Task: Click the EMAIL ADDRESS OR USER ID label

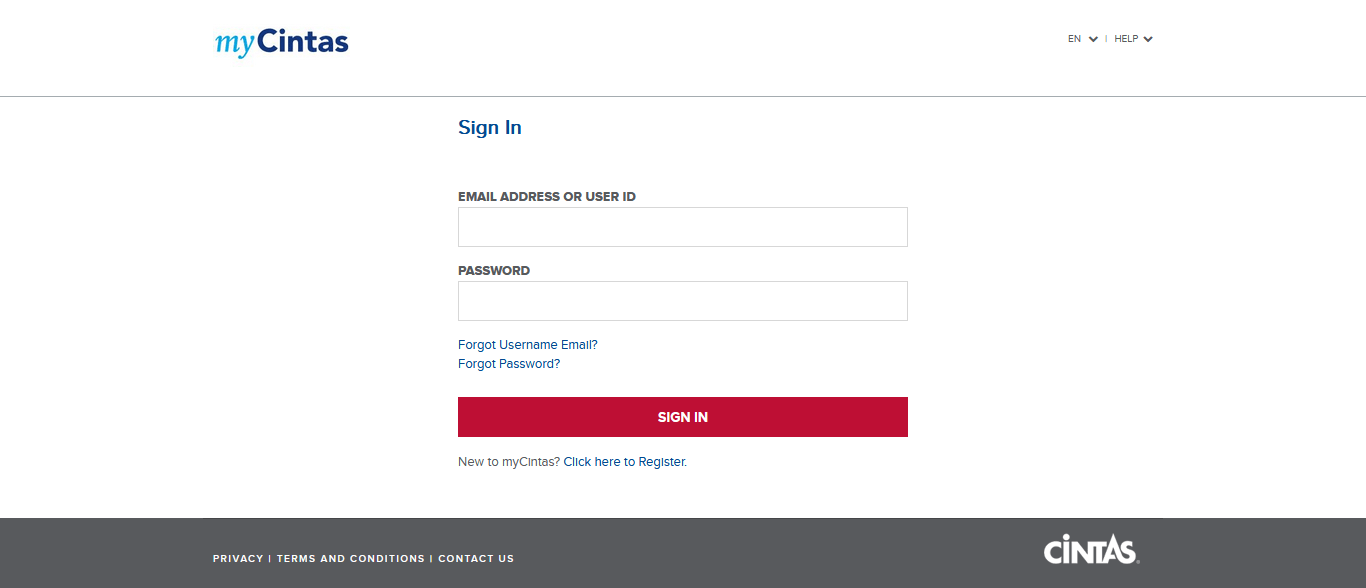Action: (x=547, y=197)
